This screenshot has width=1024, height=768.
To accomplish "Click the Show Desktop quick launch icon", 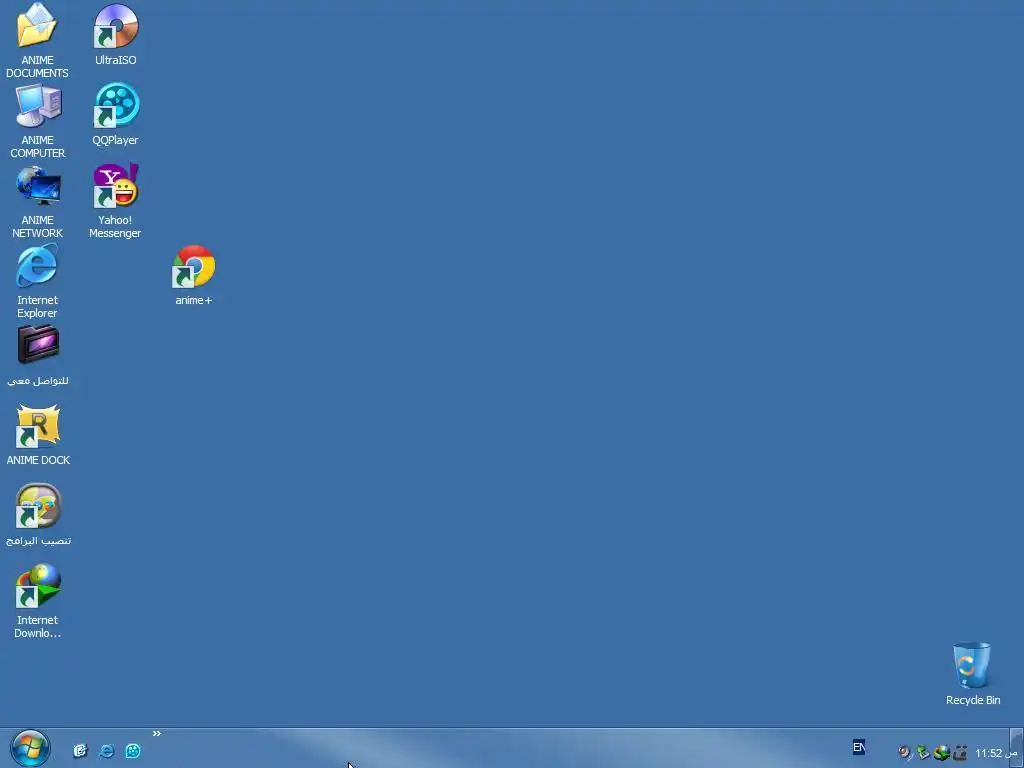I will coord(80,751).
